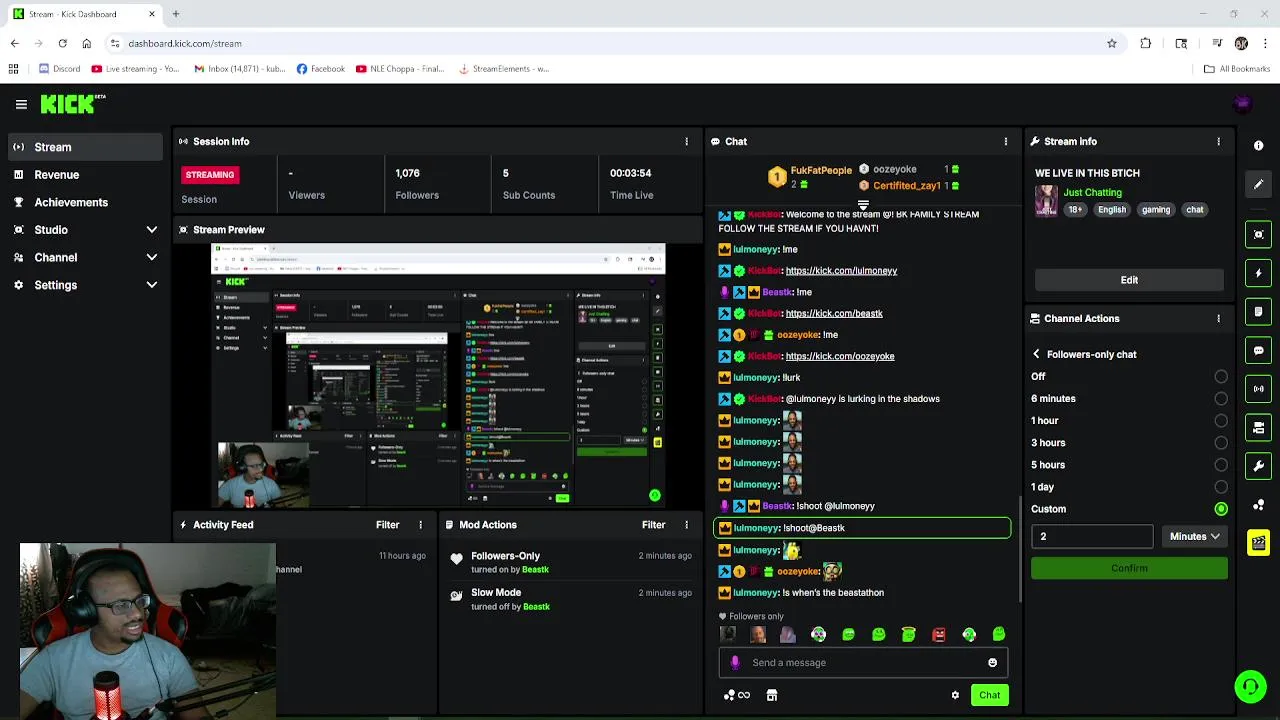The width and height of the screenshot is (1280, 720).
Task: Switch to the Kick Dashboard browser tab
Action: click(83, 14)
